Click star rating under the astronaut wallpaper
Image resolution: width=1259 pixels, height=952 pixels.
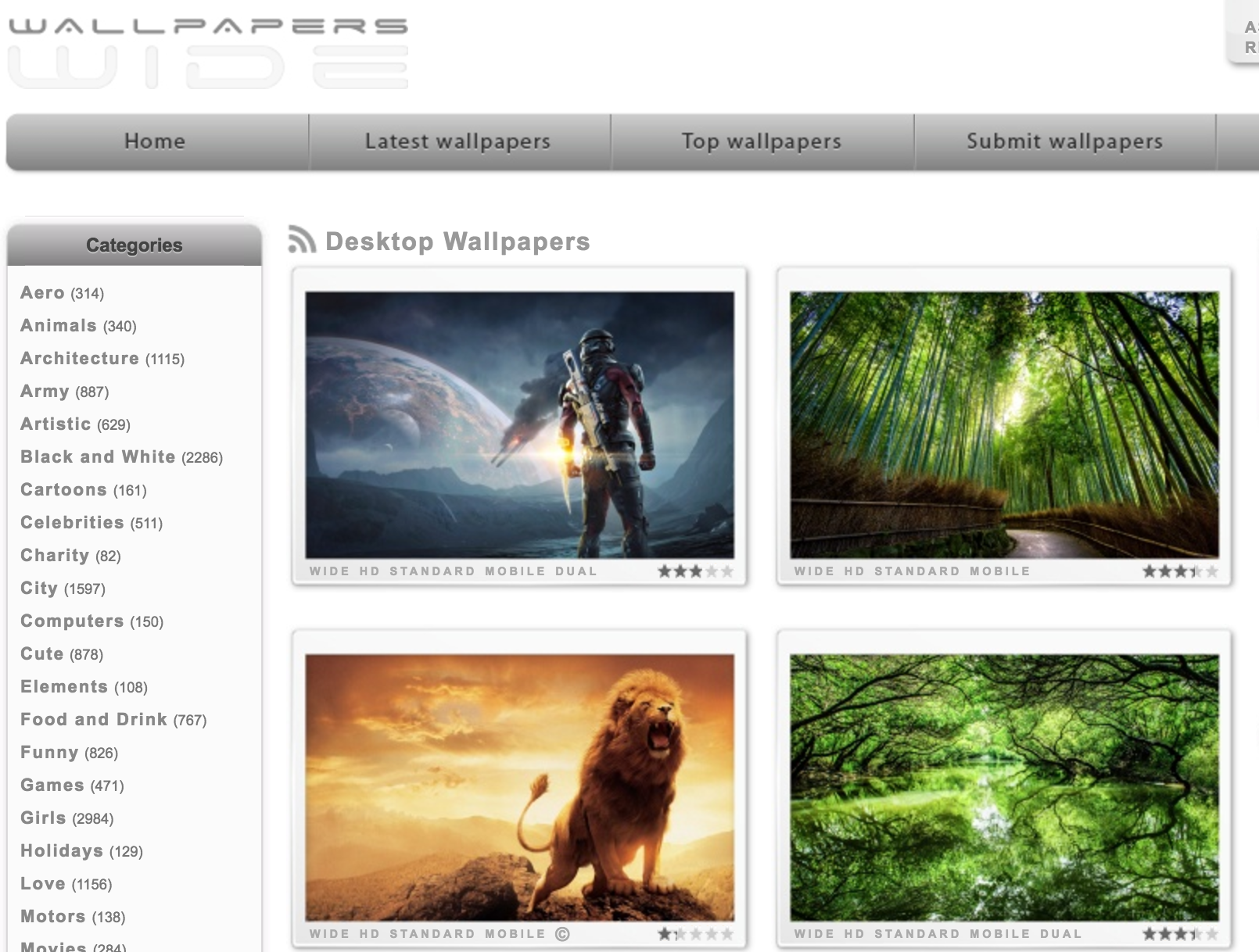tap(694, 571)
